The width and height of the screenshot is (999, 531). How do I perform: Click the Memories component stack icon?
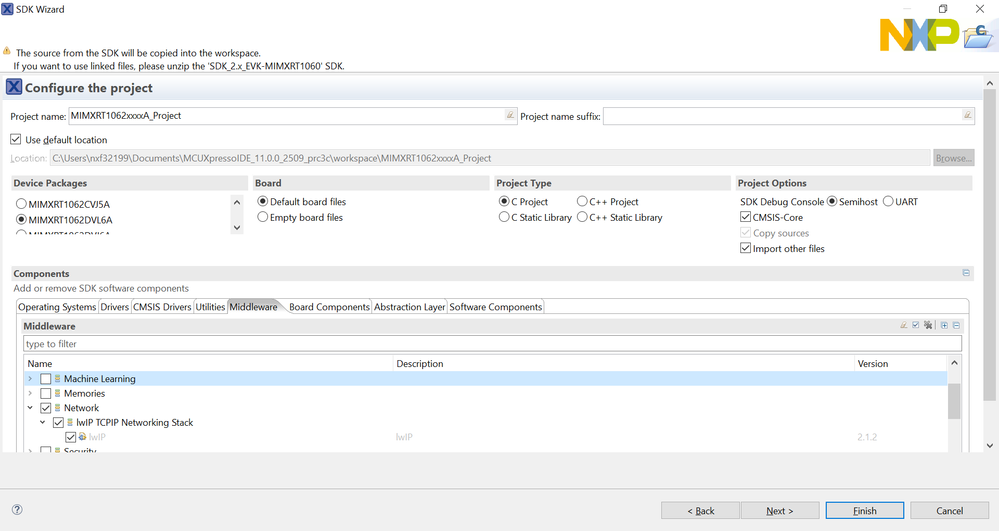coord(57,393)
